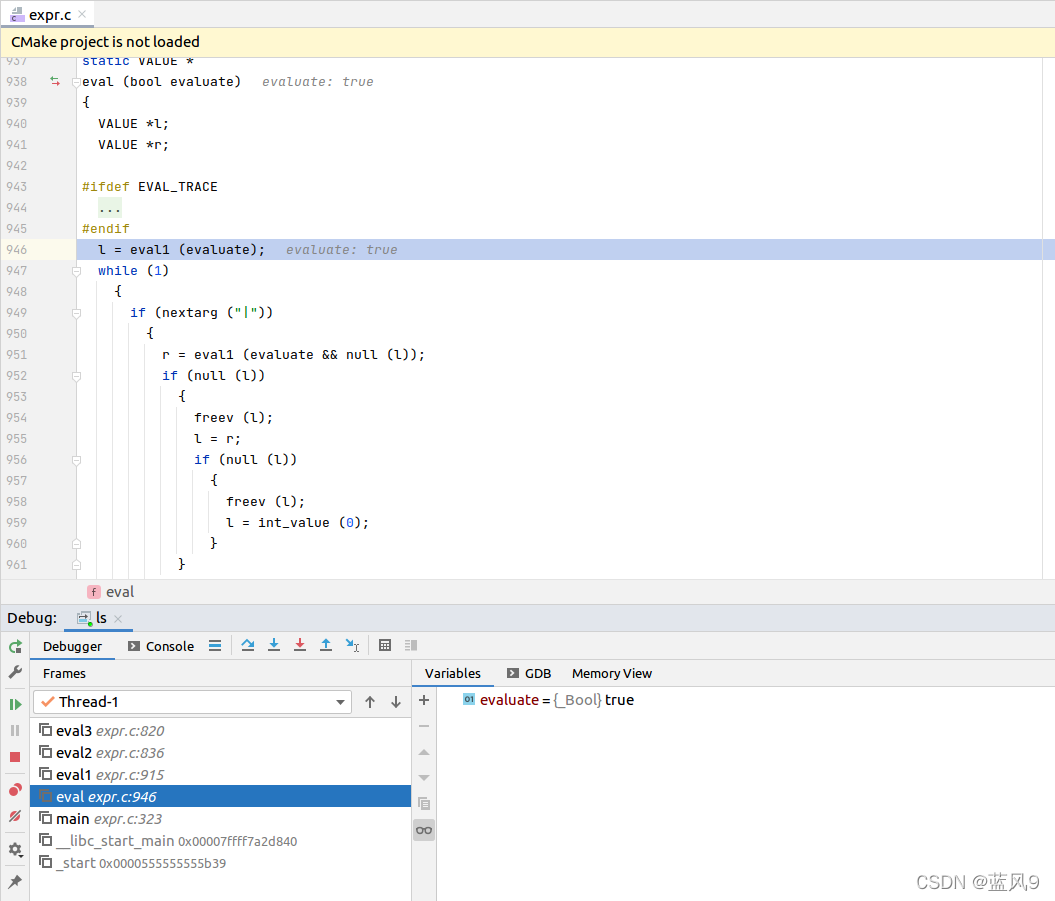This screenshot has height=901, width=1055.
Task: Click Resume Program in the debug sidebar
Action: point(14,703)
